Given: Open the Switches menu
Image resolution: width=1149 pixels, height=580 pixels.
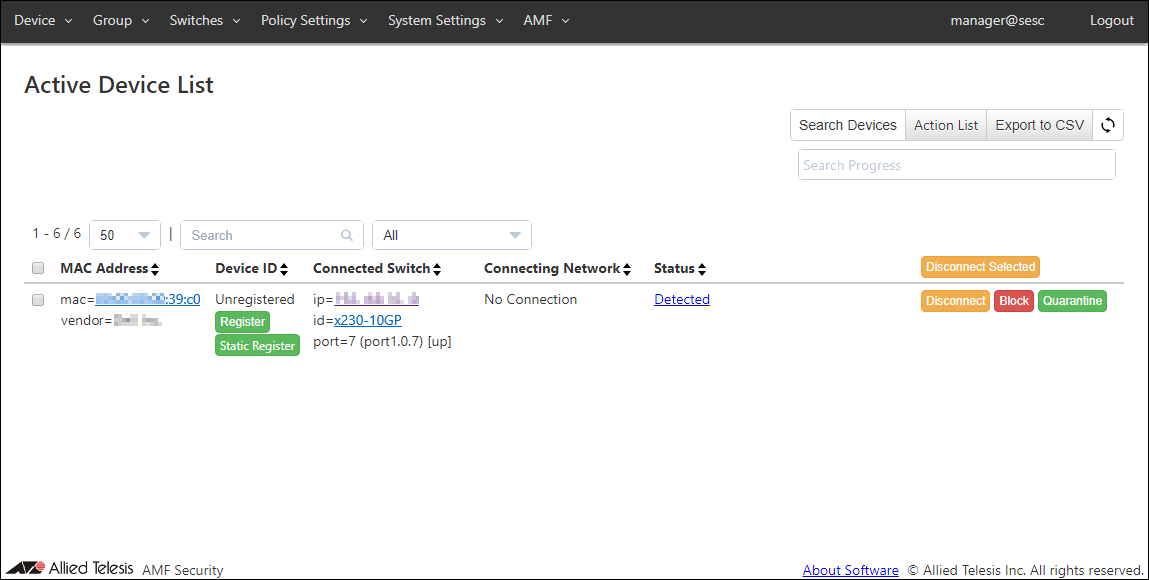Looking at the screenshot, I should [204, 20].
